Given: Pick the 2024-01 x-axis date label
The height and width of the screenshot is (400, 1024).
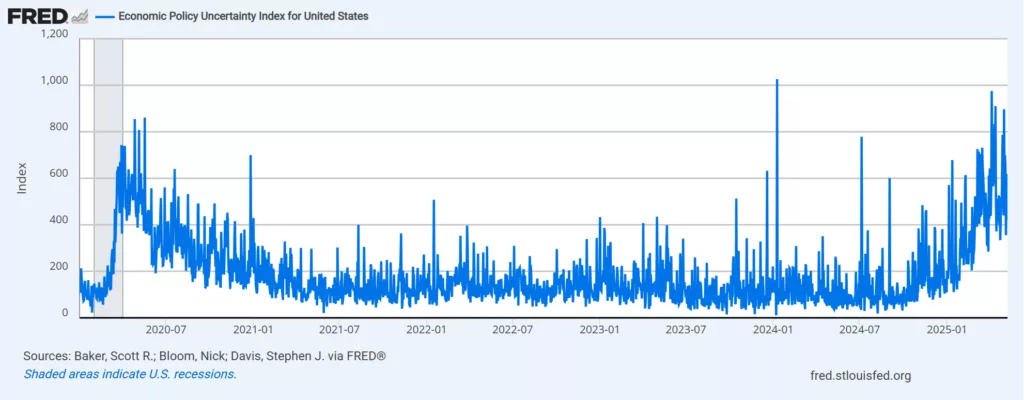Looking at the screenshot, I should [773, 328].
